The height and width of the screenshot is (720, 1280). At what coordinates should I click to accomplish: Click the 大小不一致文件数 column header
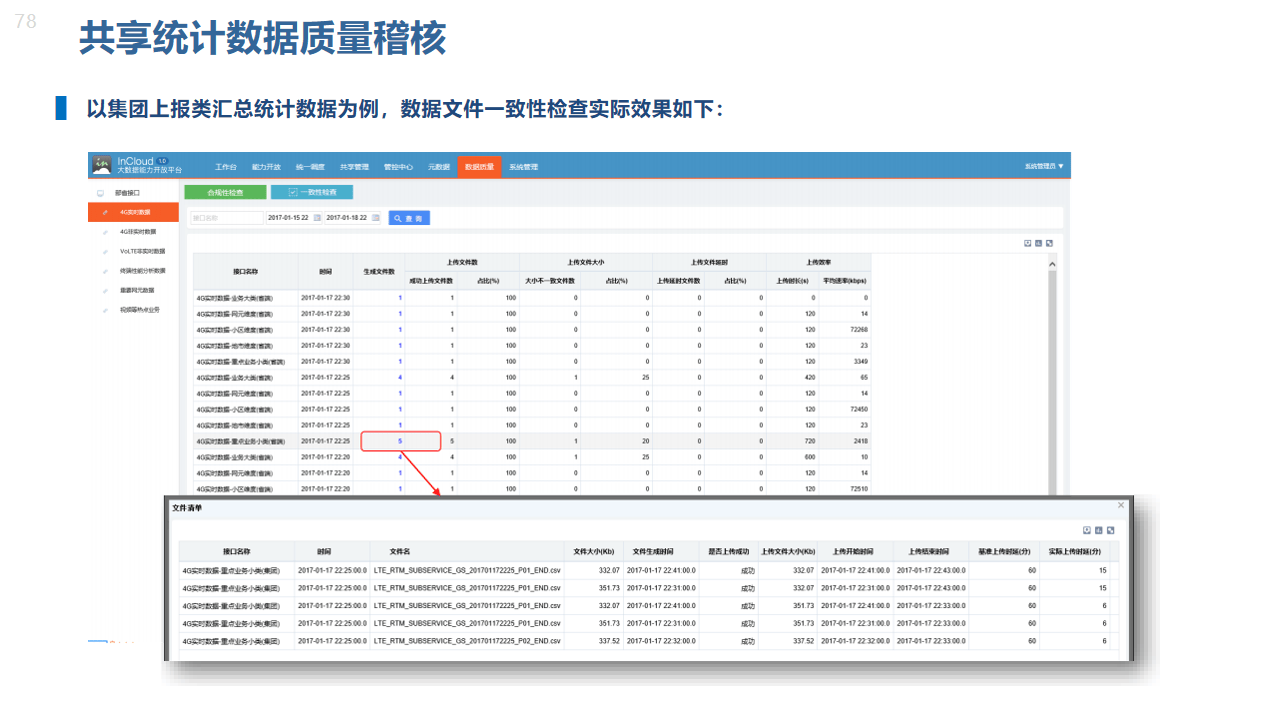550,281
